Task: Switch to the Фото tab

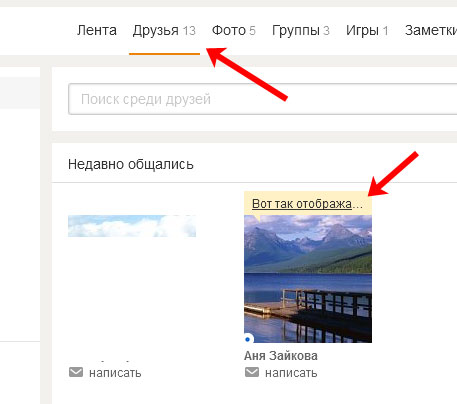Action: pyautogui.click(x=234, y=30)
